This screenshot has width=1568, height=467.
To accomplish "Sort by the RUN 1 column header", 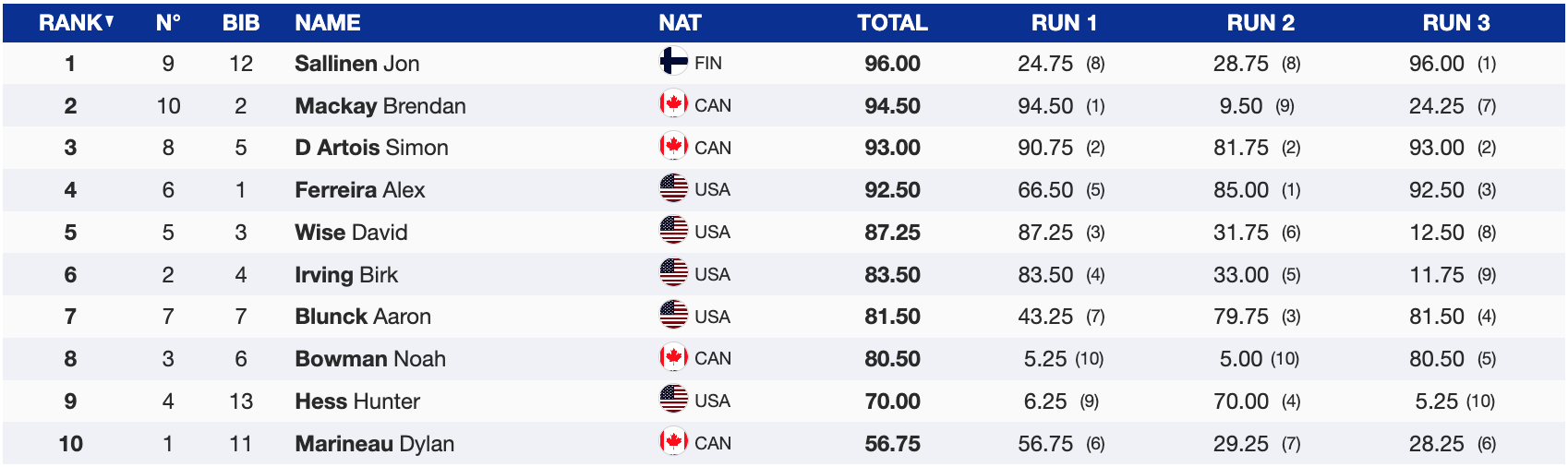I will (1064, 23).
